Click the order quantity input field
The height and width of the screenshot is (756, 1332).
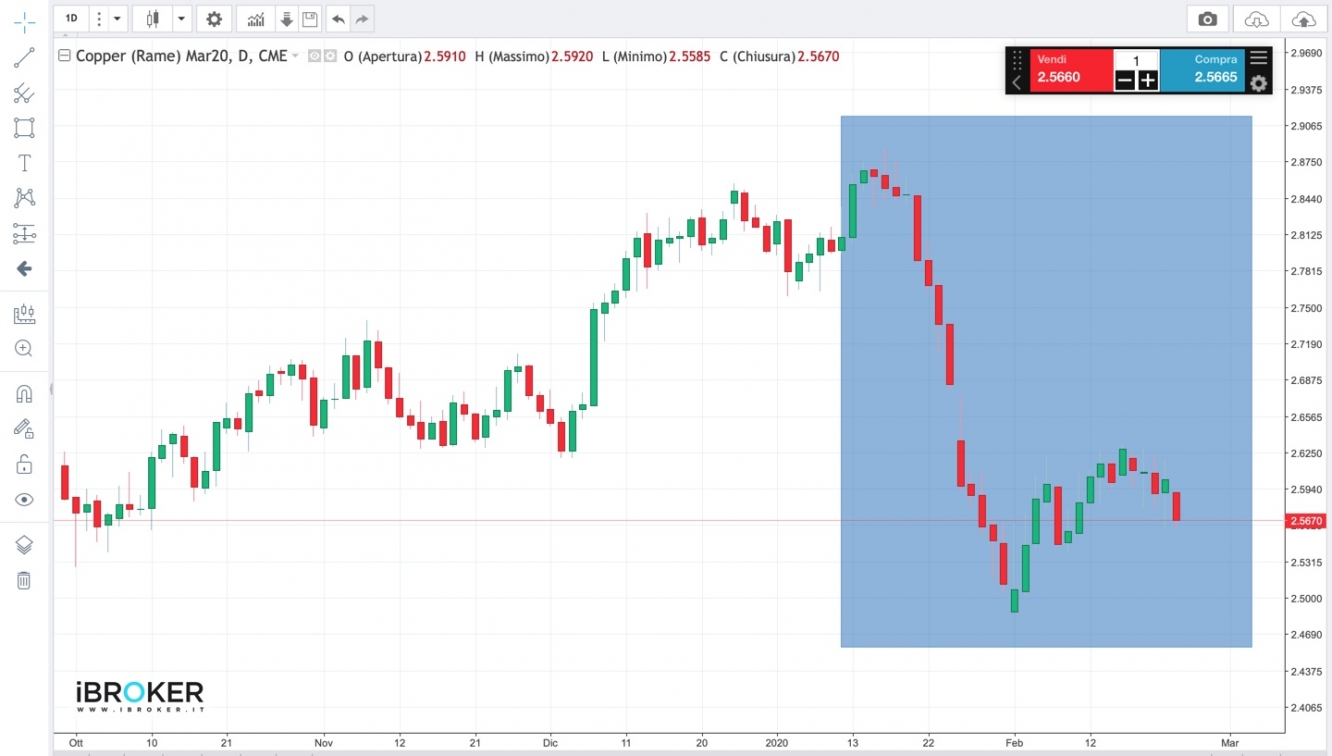[1136, 60]
